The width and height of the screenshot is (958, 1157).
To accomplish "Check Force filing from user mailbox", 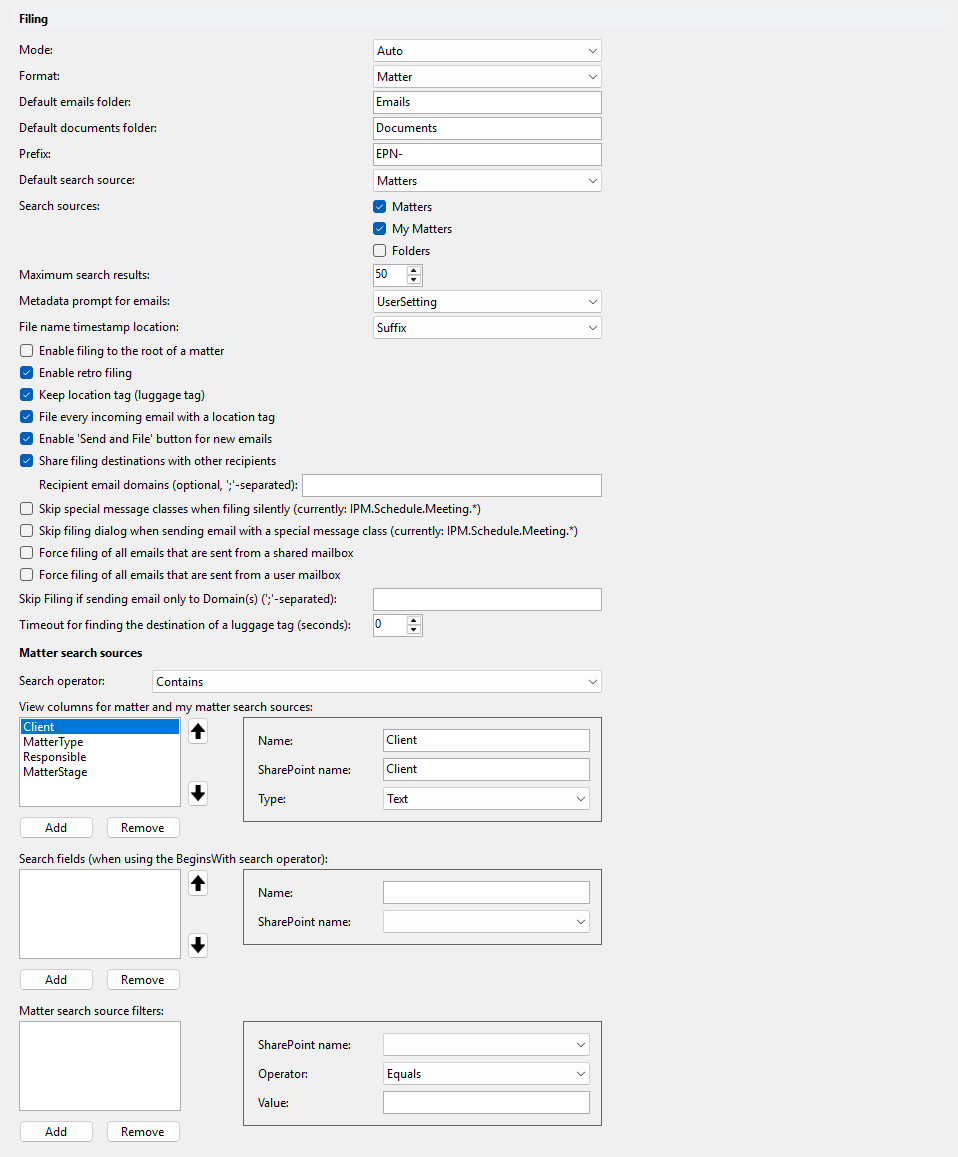I will (x=27, y=575).
